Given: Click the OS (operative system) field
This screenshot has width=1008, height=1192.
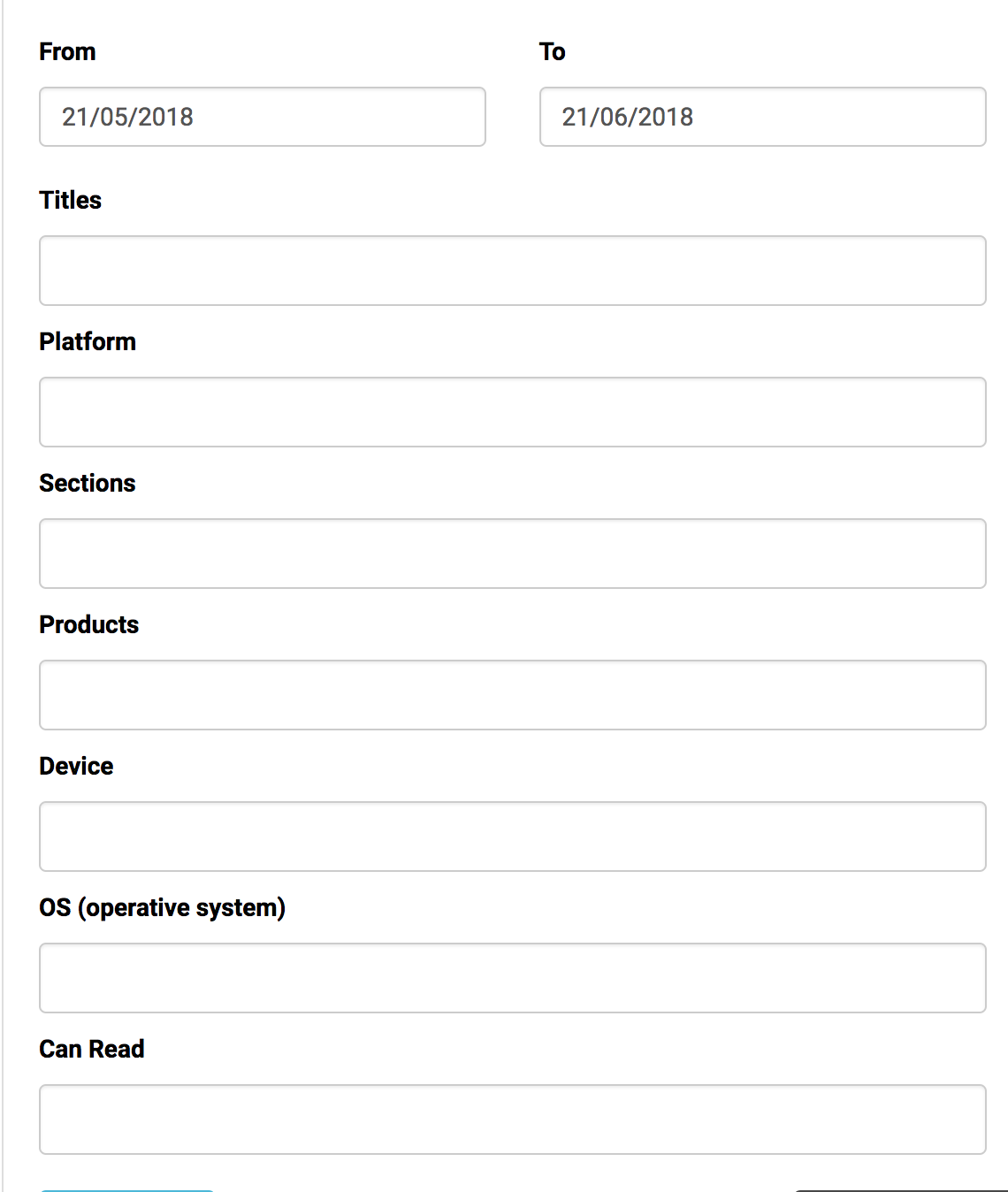Looking at the screenshot, I should [x=512, y=978].
